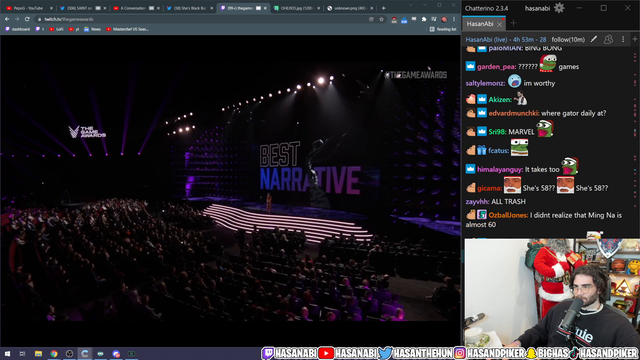Reload the Twitch page
This screenshot has height=360, width=640.
[27, 19]
